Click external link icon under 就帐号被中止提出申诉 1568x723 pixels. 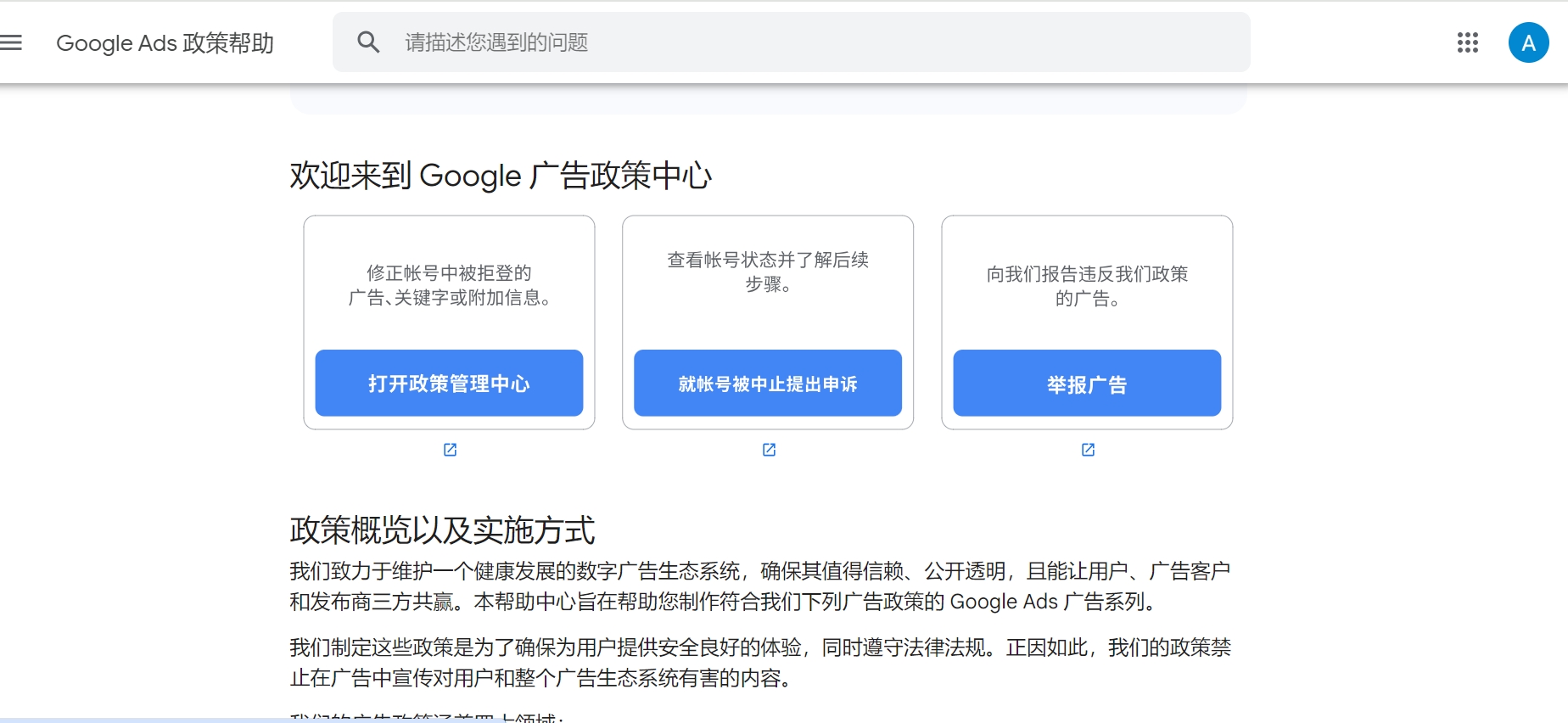pos(770,450)
